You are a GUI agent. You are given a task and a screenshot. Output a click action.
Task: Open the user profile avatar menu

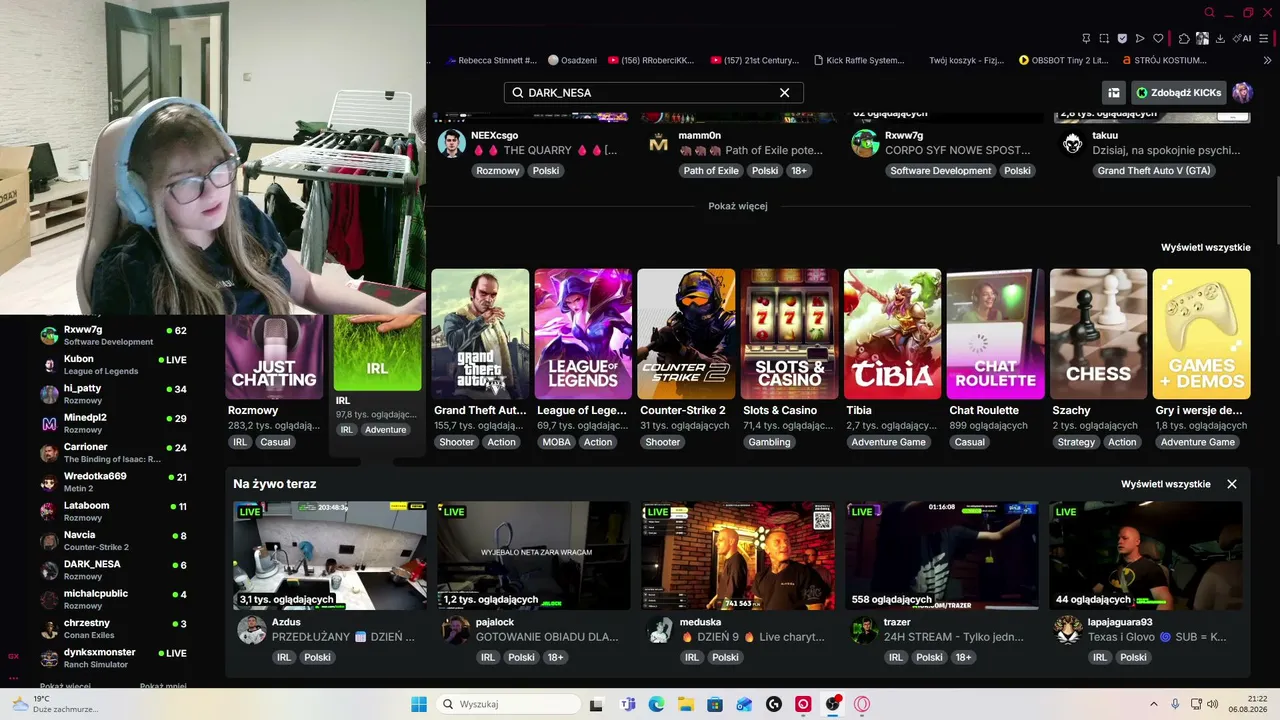coord(1242,93)
